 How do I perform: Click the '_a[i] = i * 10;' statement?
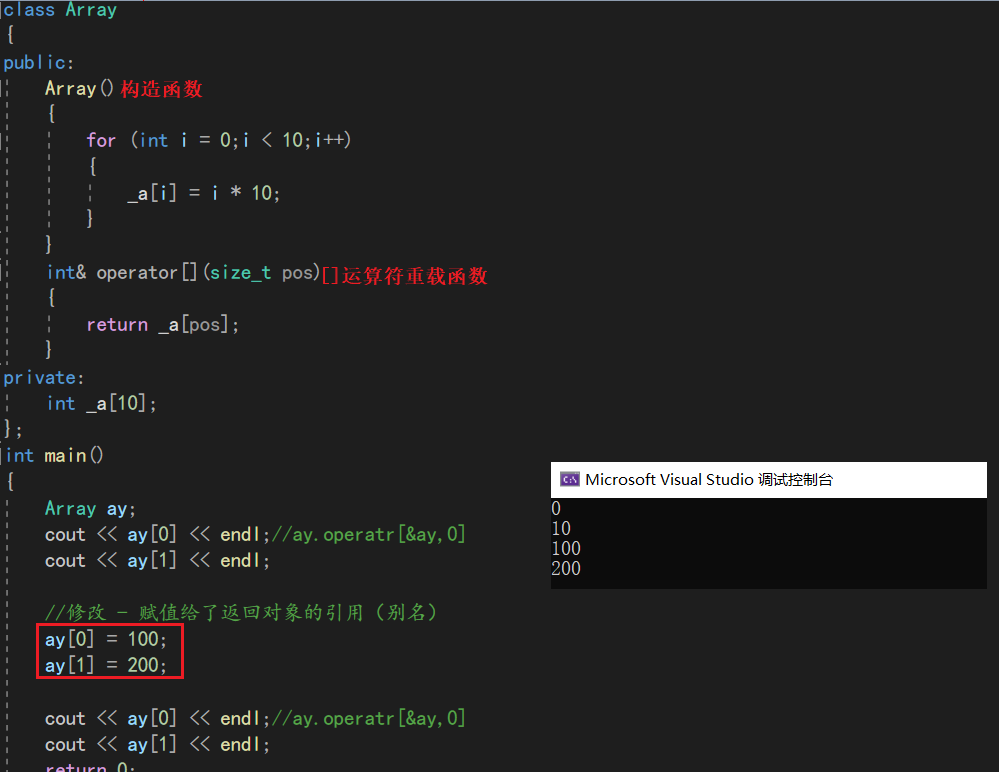[x=203, y=192]
